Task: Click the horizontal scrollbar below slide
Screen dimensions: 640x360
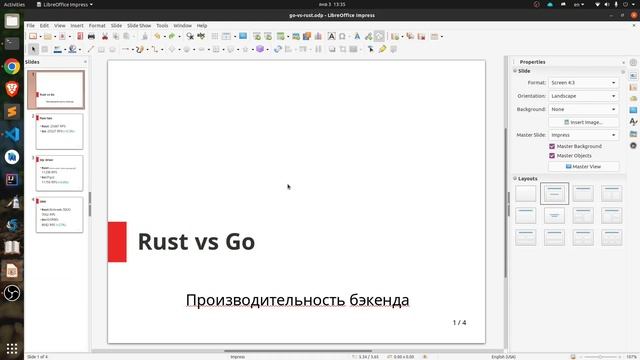Action: click(298, 351)
